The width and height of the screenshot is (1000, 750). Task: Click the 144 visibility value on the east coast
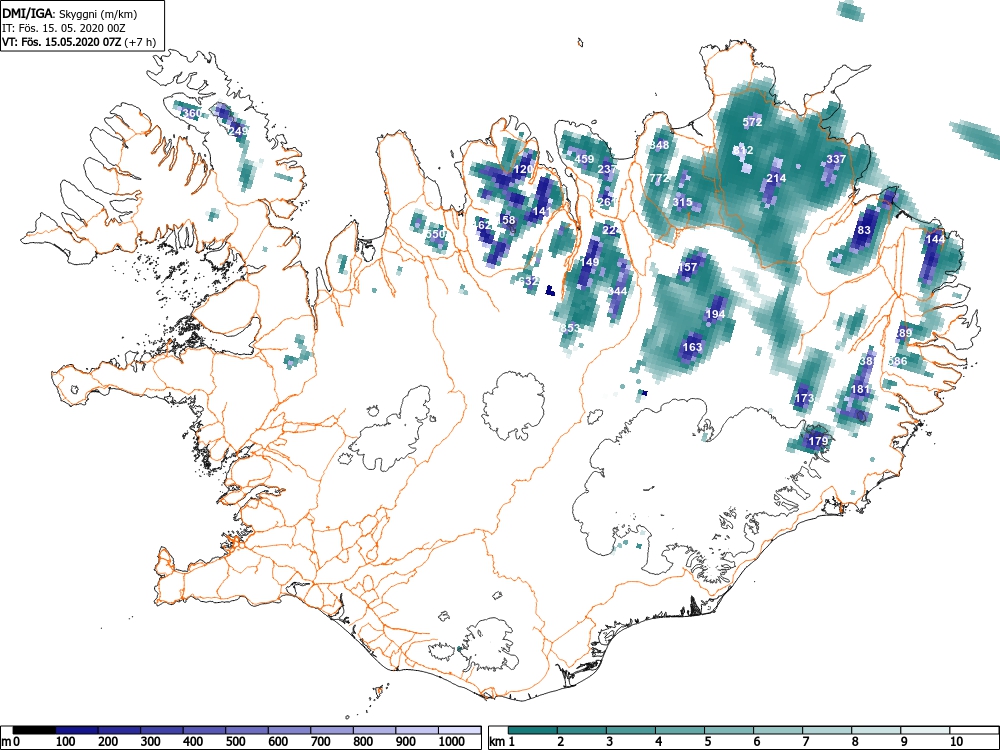pyautogui.click(x=935, y=240)
